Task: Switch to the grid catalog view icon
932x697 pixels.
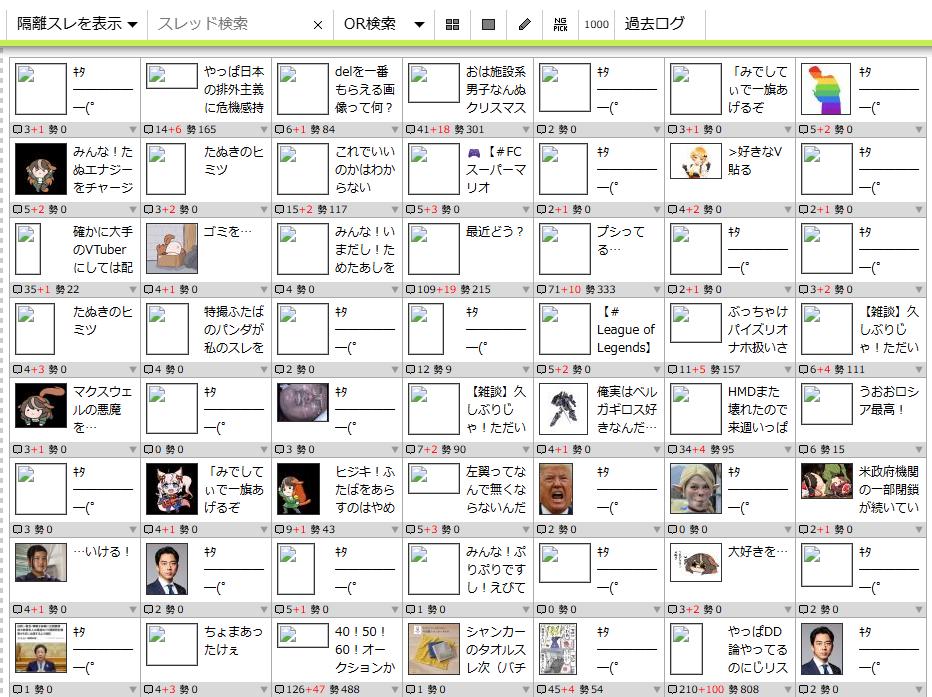Action: click(x=452, y=24)
